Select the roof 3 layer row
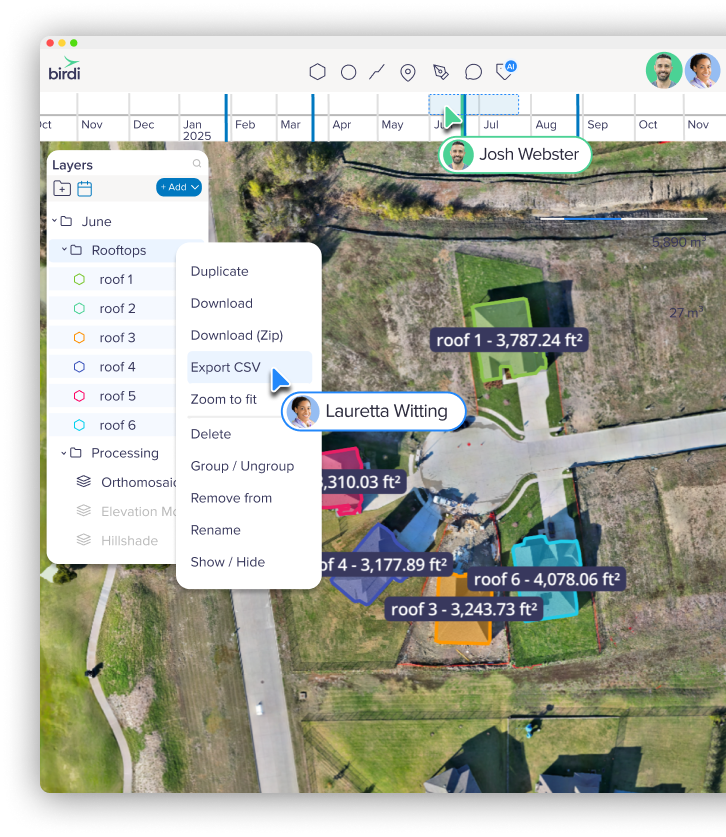726x837 pixels. click(x=113, y=337)
